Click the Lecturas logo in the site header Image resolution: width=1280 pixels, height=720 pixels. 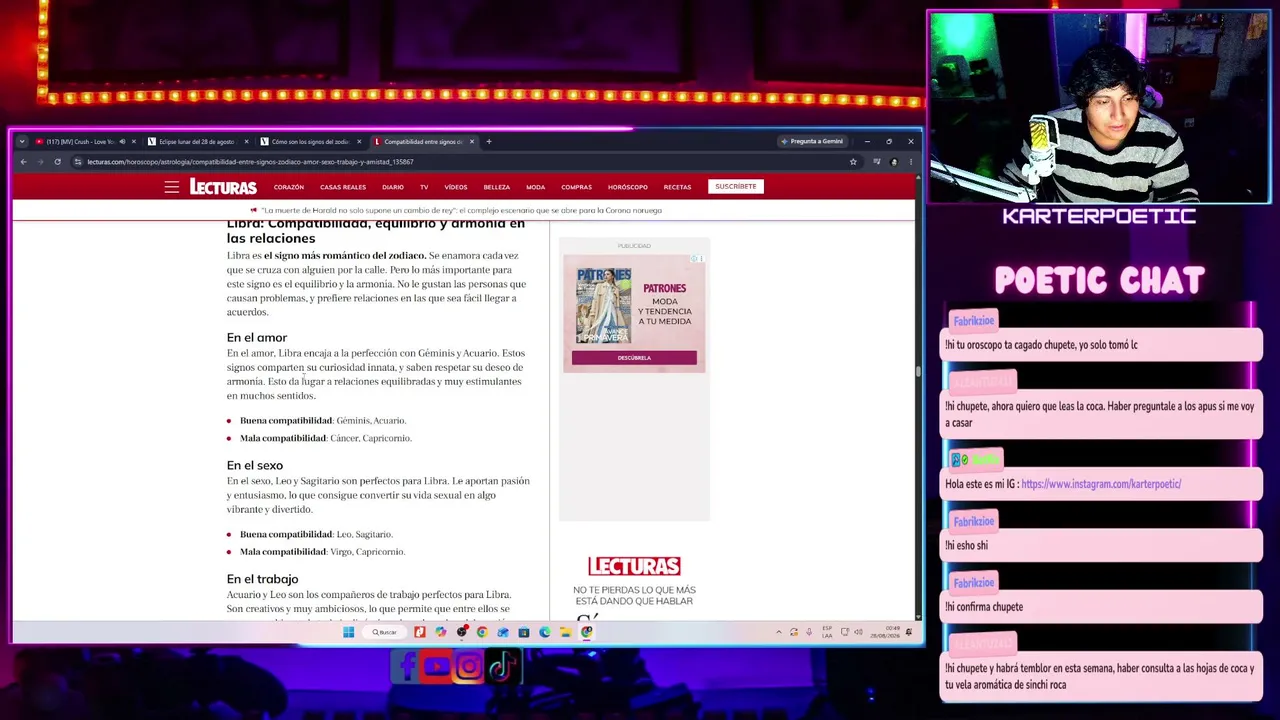coord(223,187)
